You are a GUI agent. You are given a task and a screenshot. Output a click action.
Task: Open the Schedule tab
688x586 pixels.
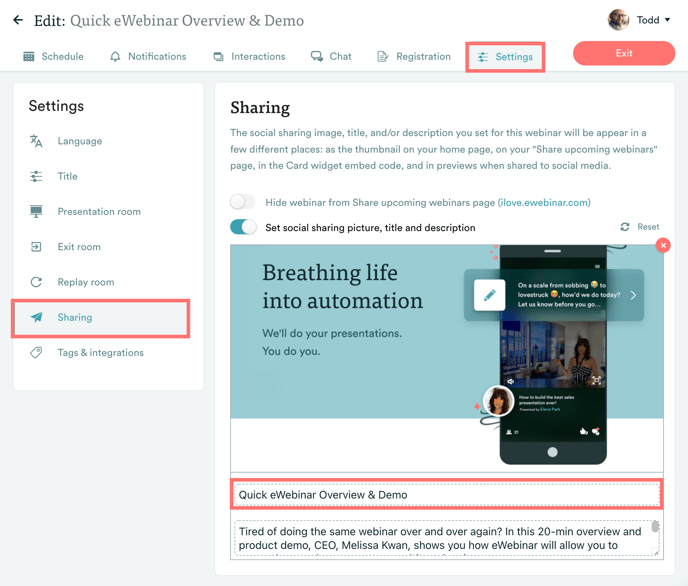(x=53, y=57)
